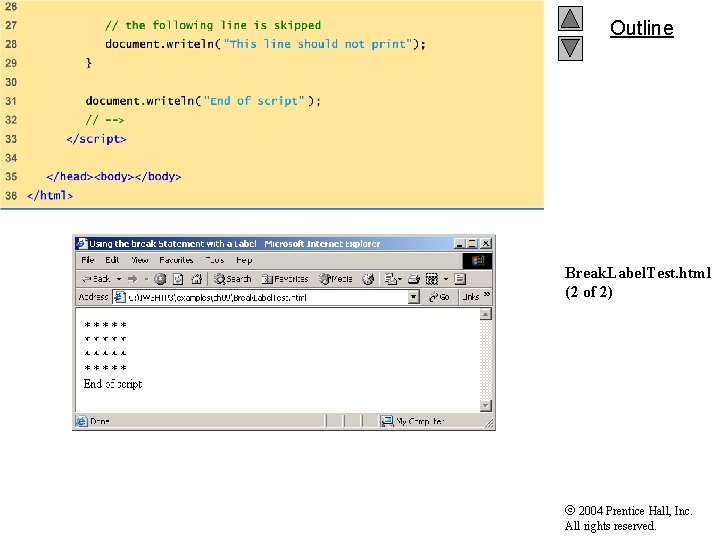Click the slide's down arrow navigation button

click(570, 48)
